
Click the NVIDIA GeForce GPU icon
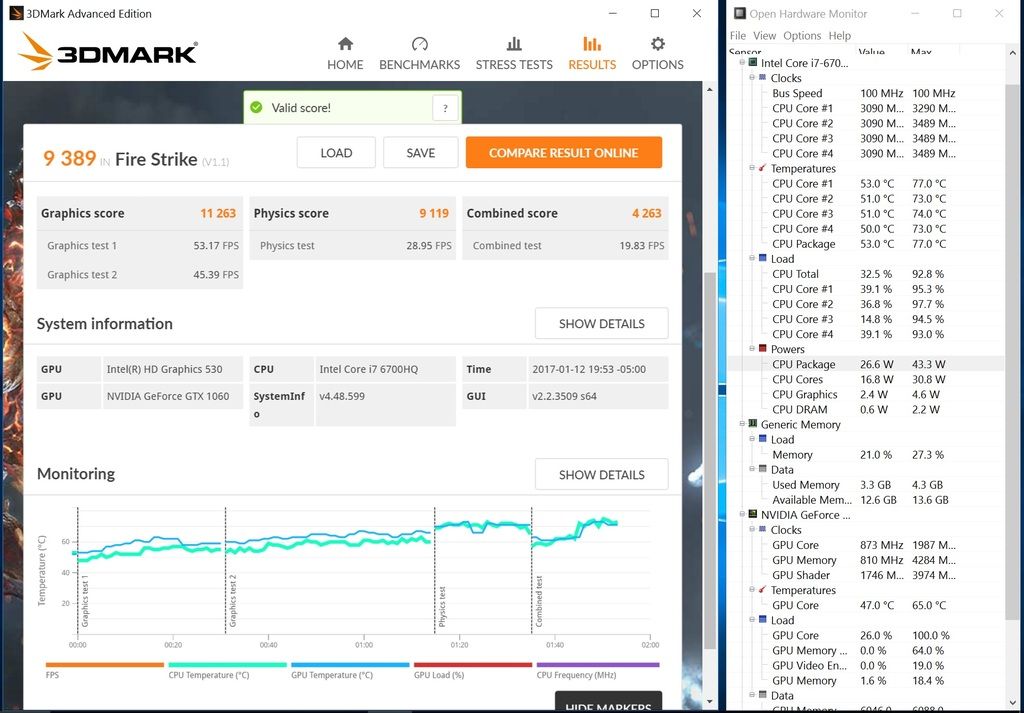752,515
